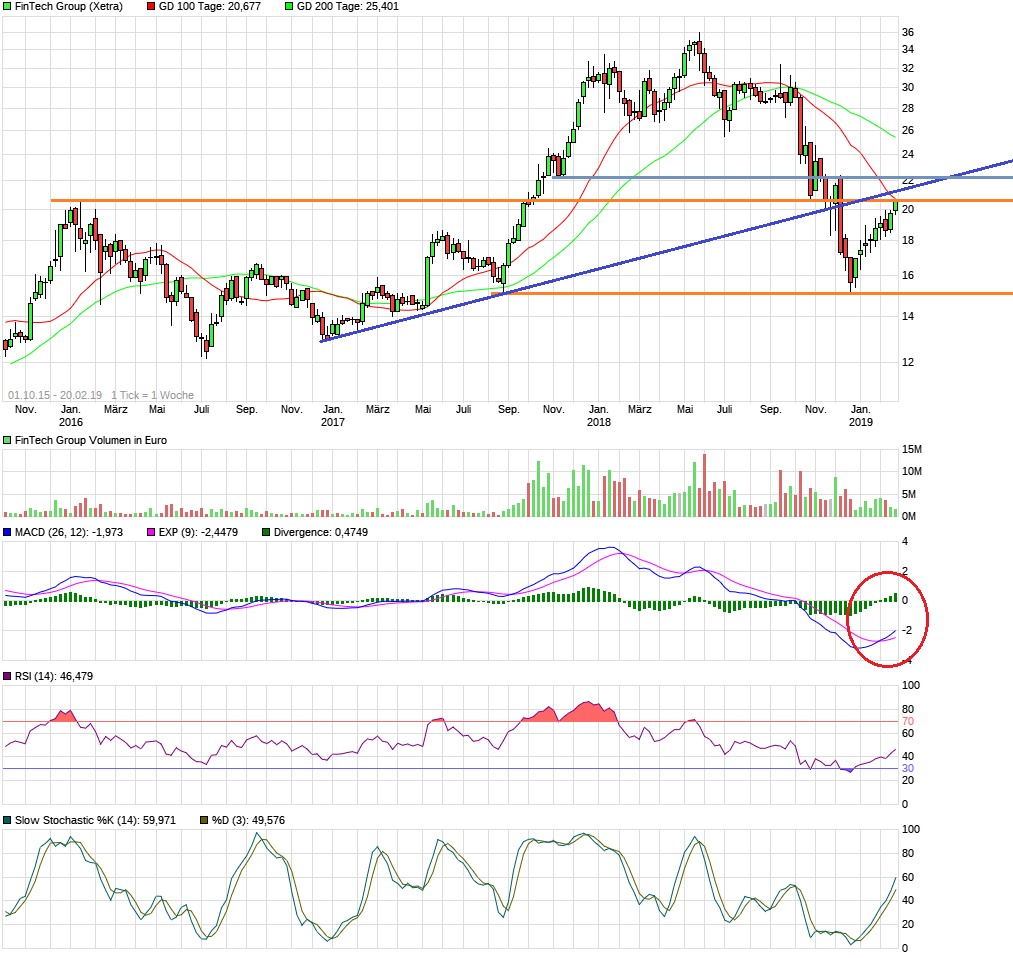Toggle the dark green Divergence indicator
1013x958 pixels.
coord(268,533)
